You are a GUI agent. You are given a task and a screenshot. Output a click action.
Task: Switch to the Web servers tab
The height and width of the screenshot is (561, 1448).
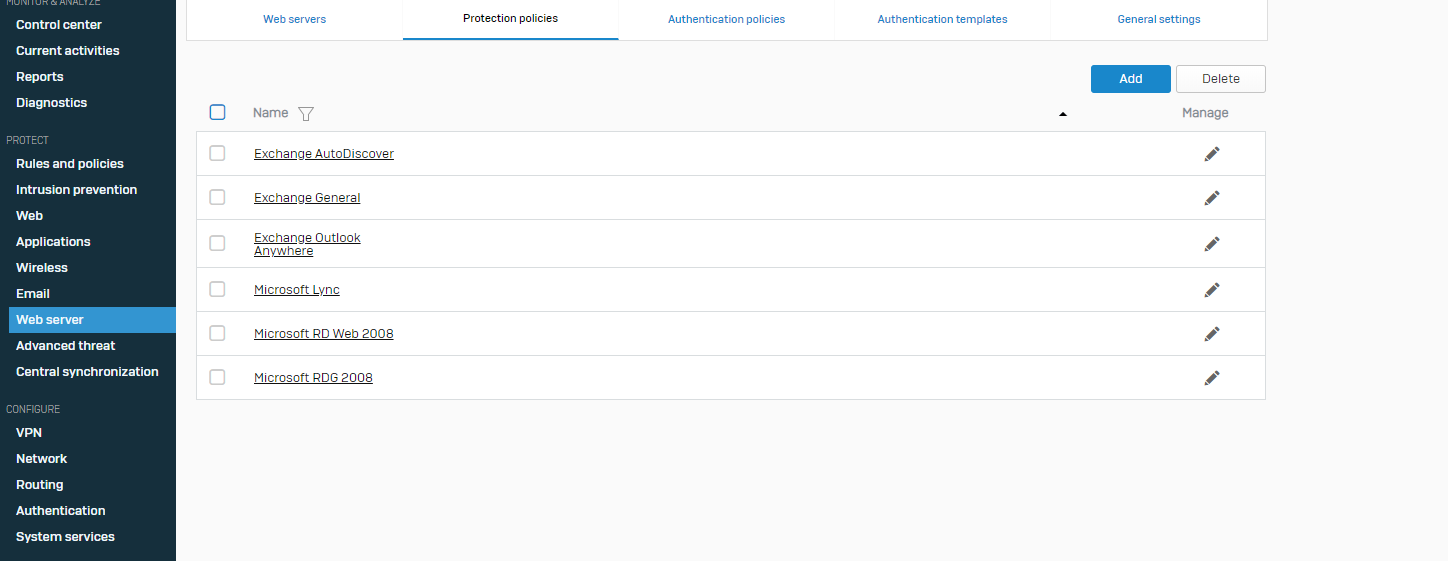[x=295, y=19]
